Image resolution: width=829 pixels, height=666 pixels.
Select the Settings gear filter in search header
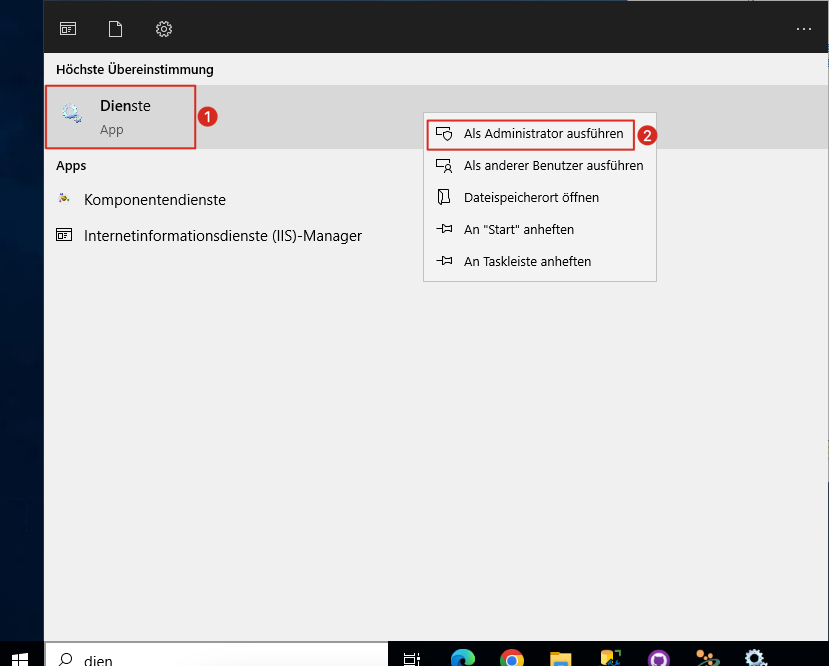[x=164, y=29]
